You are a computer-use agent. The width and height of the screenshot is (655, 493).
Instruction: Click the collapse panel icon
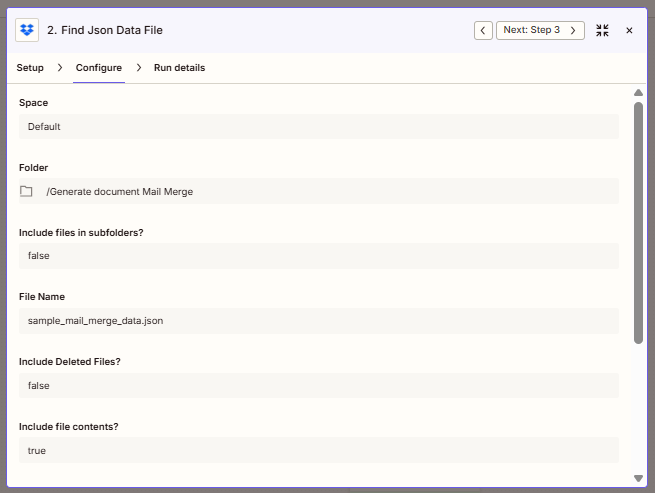point(602,30)
